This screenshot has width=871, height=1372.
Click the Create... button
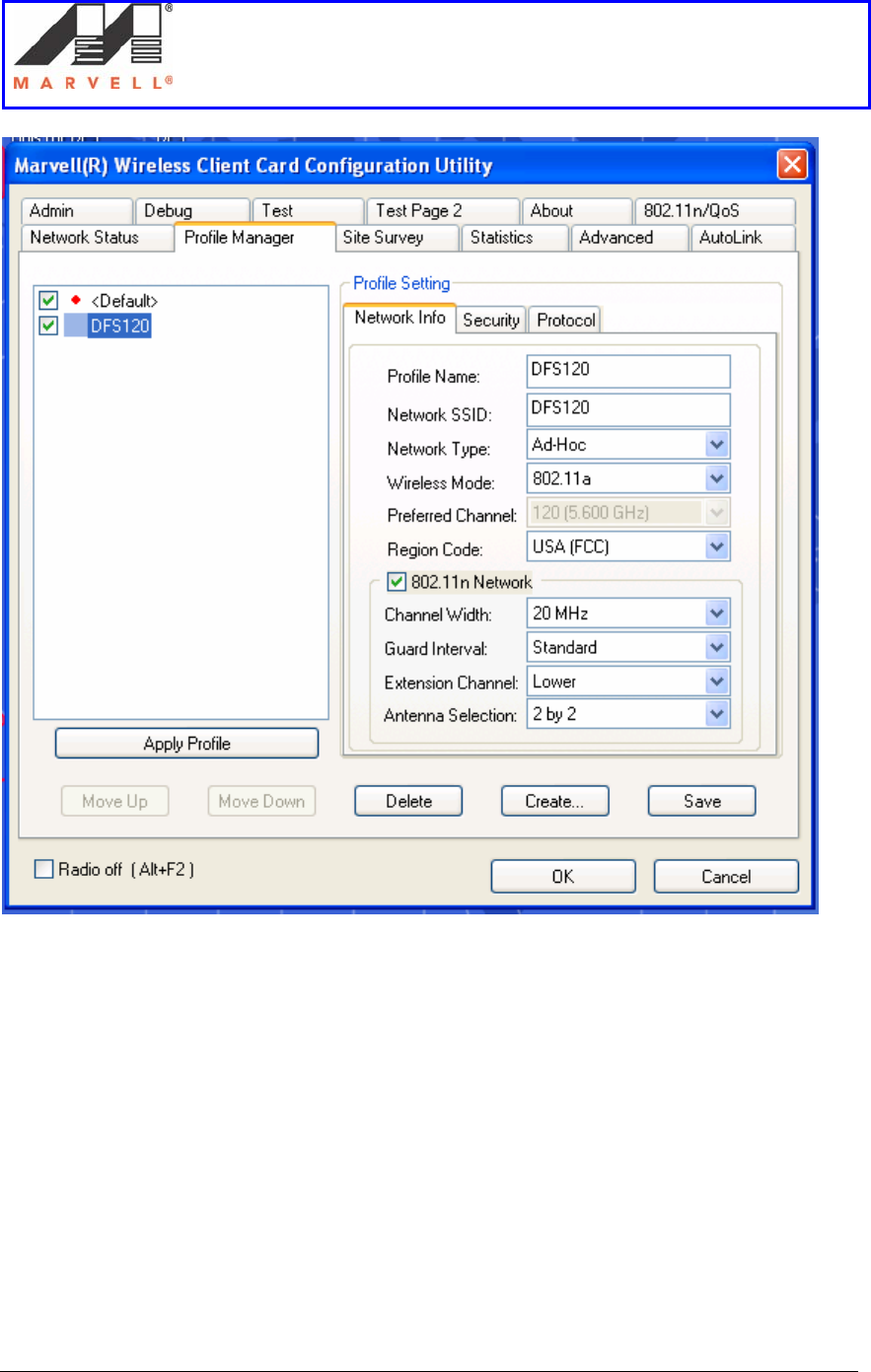coord(555,801)
